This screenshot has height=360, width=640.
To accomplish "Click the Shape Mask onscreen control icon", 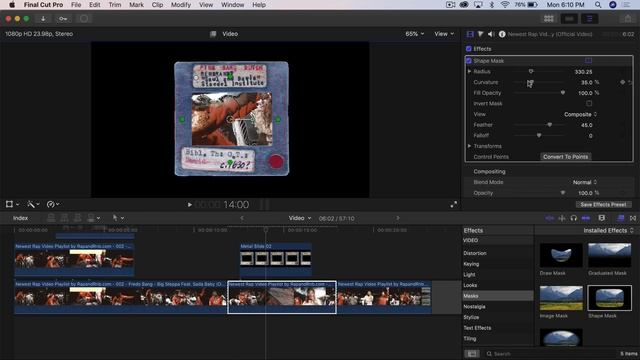I will point(588,60).
